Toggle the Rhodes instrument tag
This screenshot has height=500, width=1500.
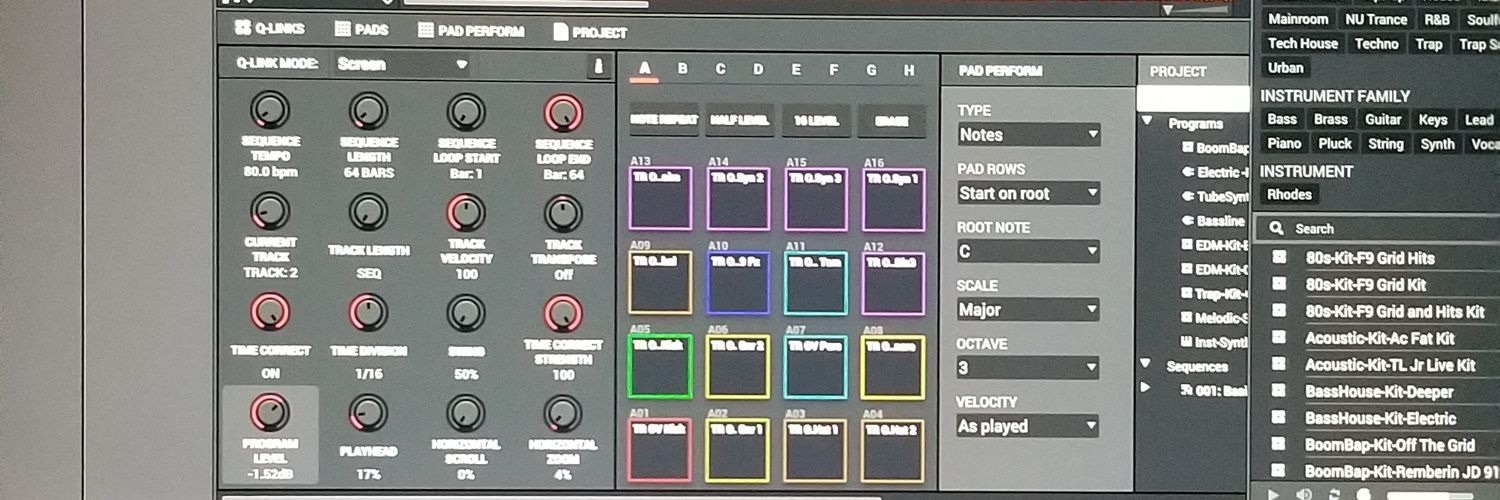point(1289,195)
